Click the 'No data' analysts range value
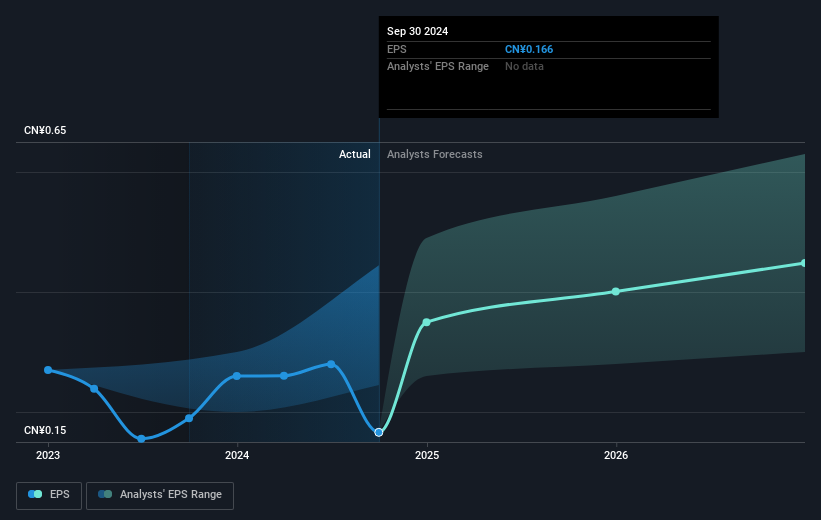 pos(524,67)
